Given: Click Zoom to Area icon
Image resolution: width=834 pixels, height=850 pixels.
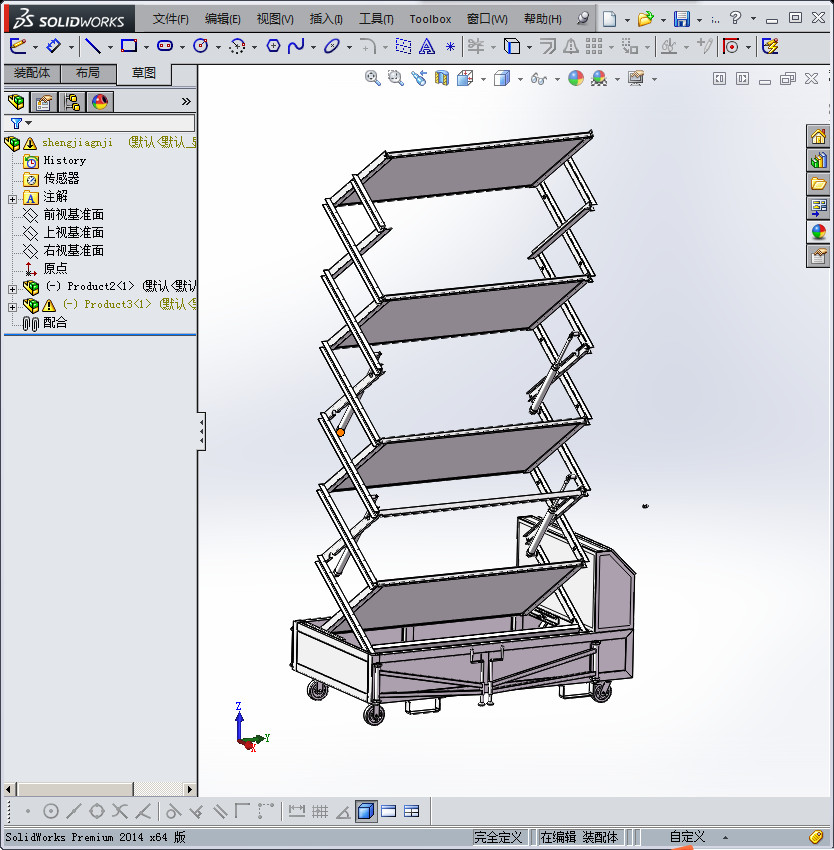Looking at the screenshot, I should point(396,79).
